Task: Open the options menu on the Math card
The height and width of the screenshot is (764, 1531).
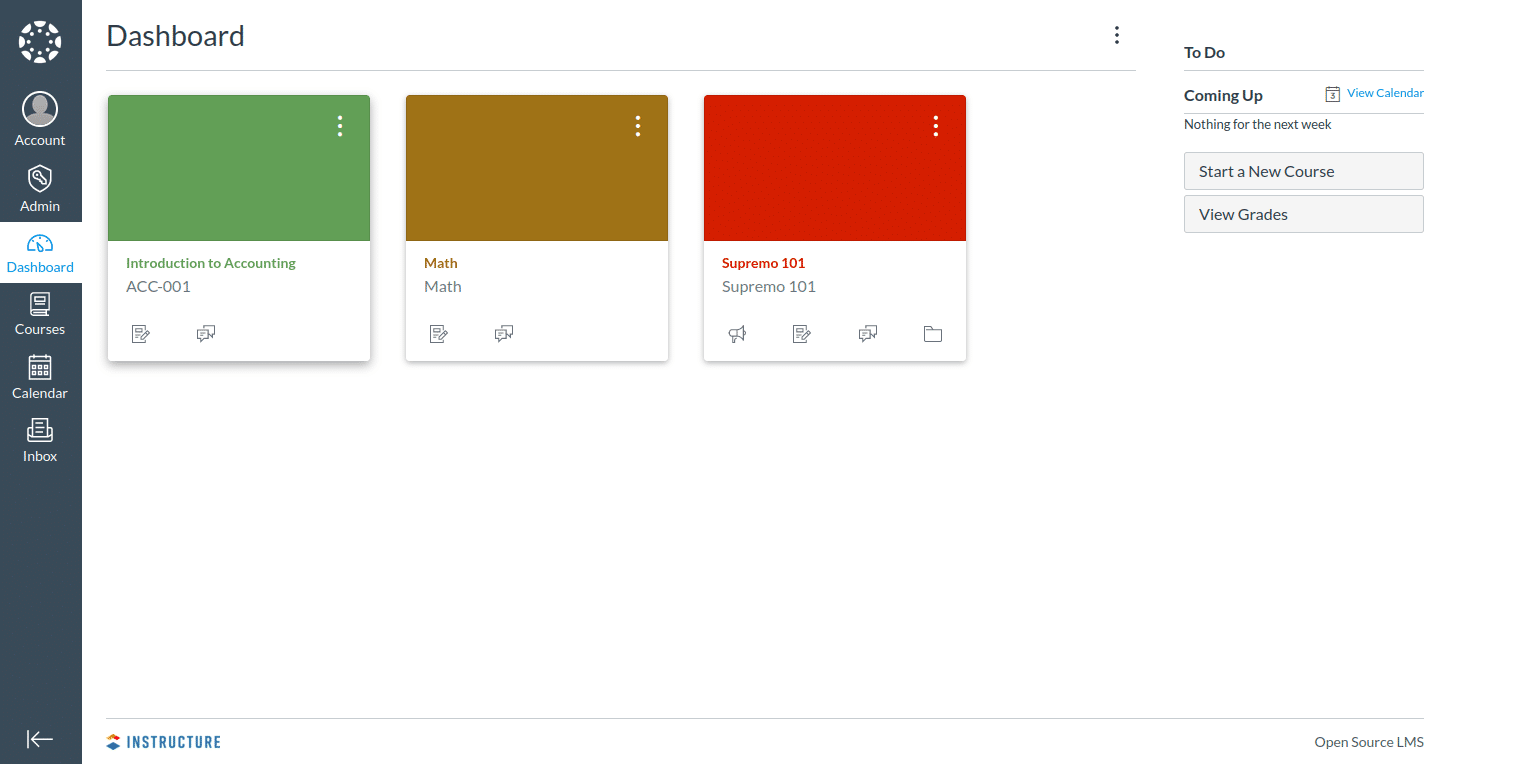Action: click(637, 125)
